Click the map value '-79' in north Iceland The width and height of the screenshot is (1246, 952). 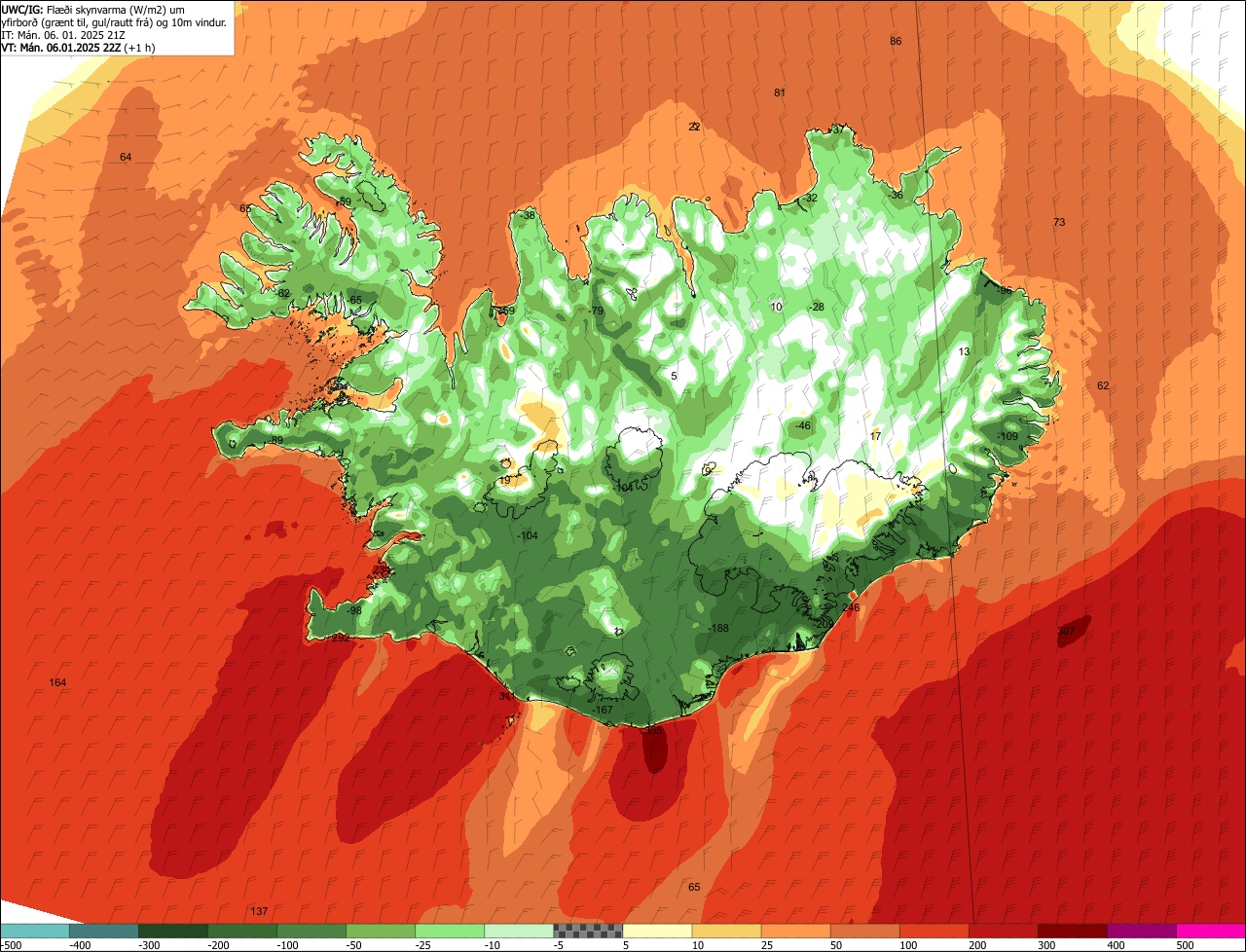click(596, 311)
